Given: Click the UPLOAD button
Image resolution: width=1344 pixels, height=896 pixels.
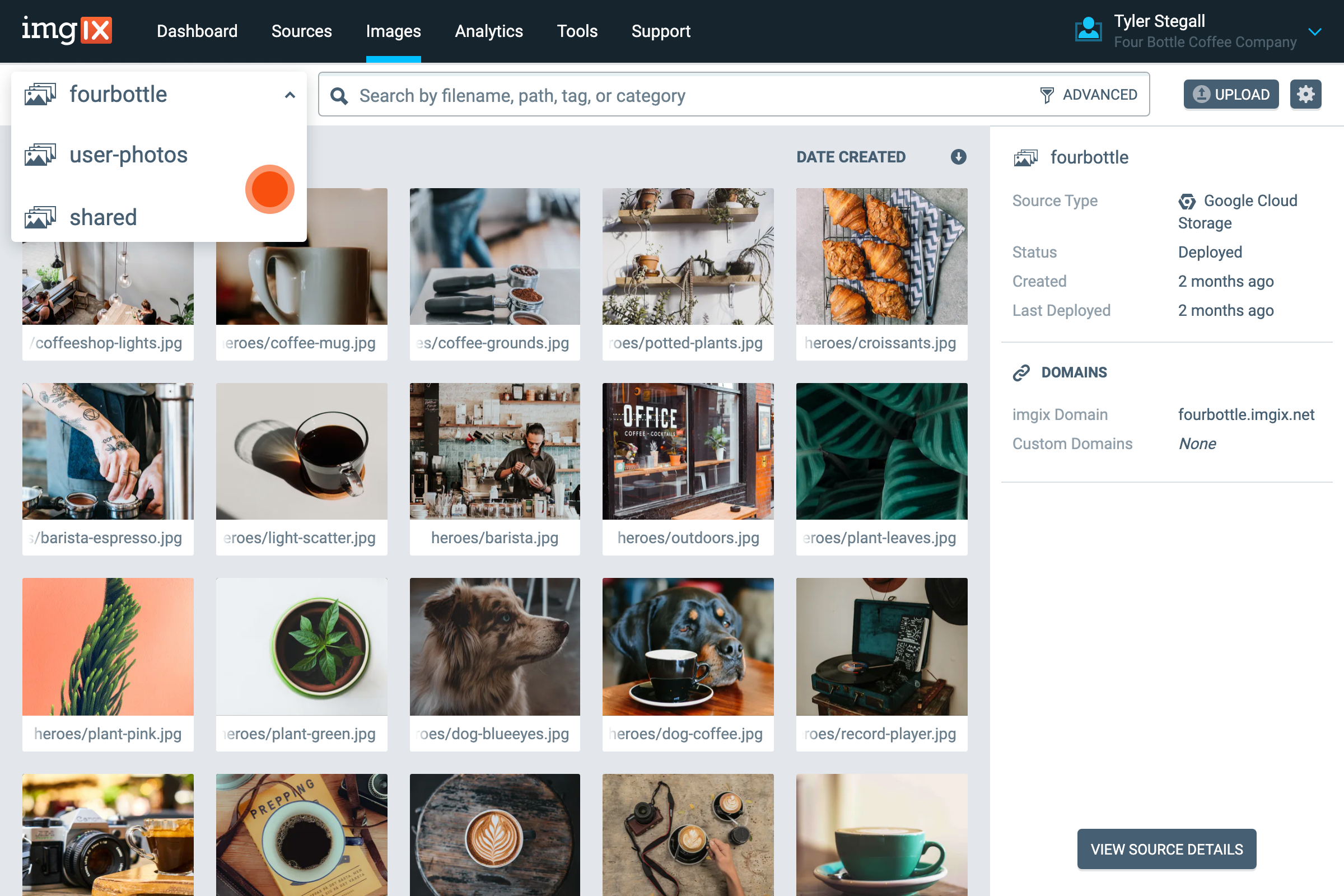Looking at the screenshot, I should 1231,94.
